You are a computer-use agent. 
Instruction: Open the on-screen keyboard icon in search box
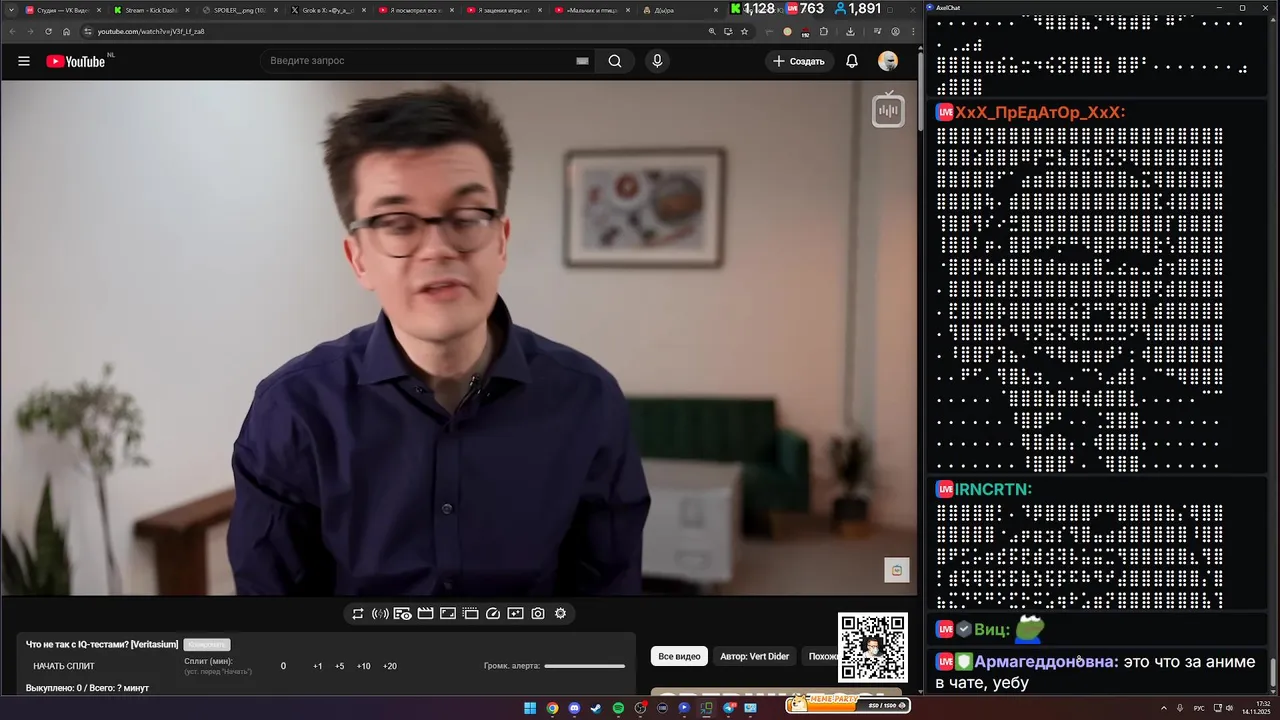click(x=582, y=61)
